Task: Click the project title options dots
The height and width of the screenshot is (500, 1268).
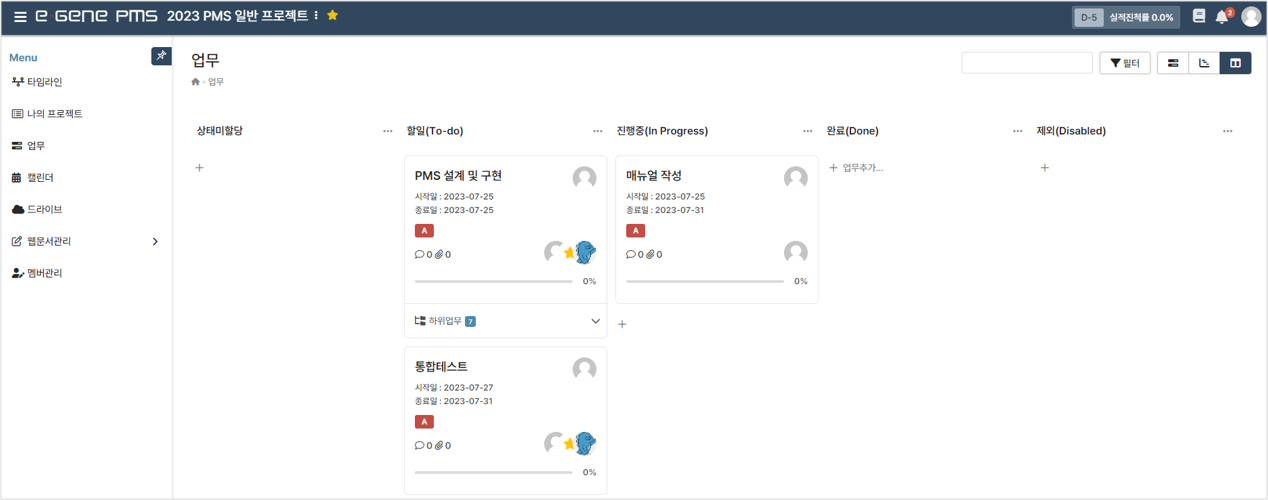Action: pyautogui.click(x=316, y=16)
